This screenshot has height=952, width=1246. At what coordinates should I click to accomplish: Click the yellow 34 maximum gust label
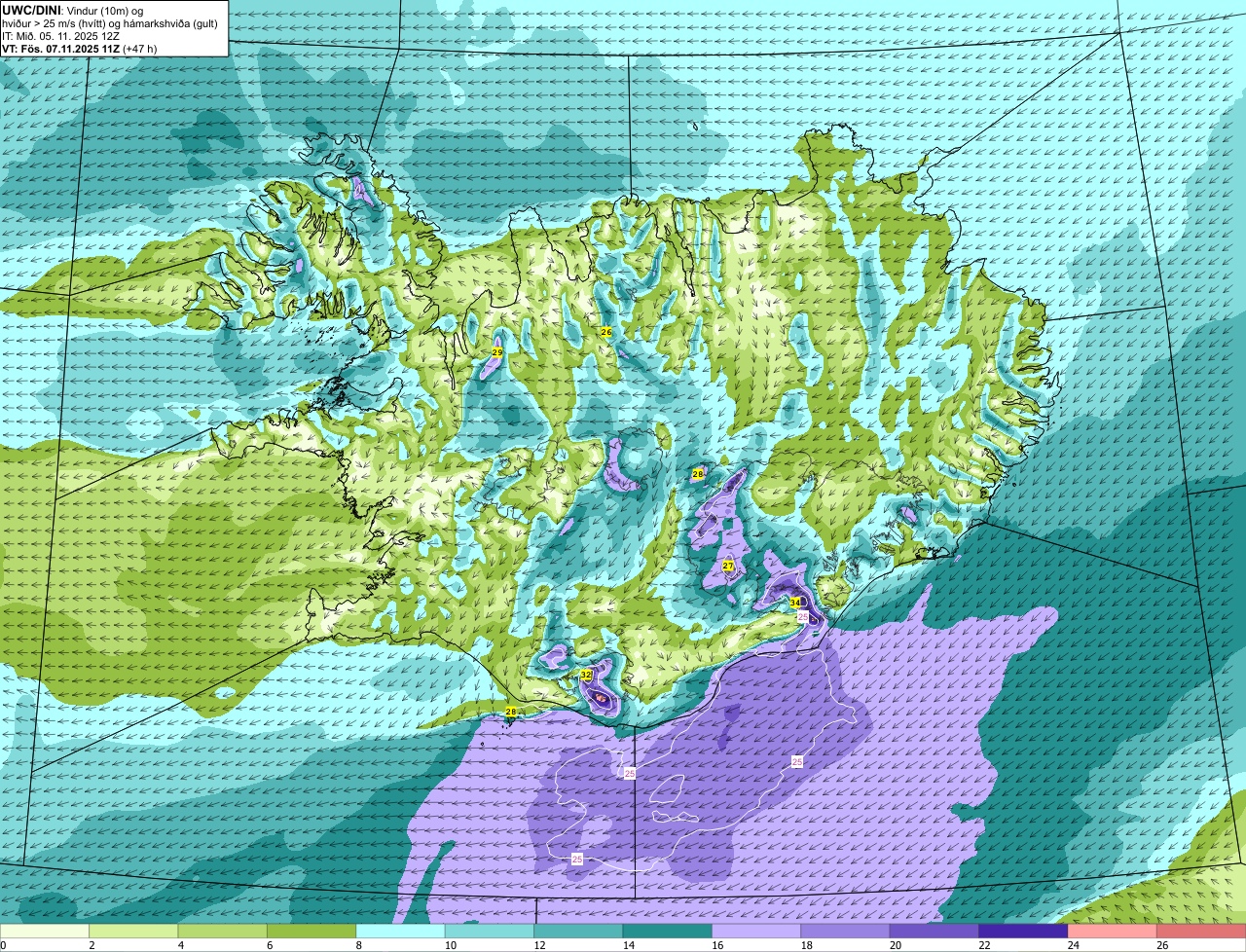point(795,603)
